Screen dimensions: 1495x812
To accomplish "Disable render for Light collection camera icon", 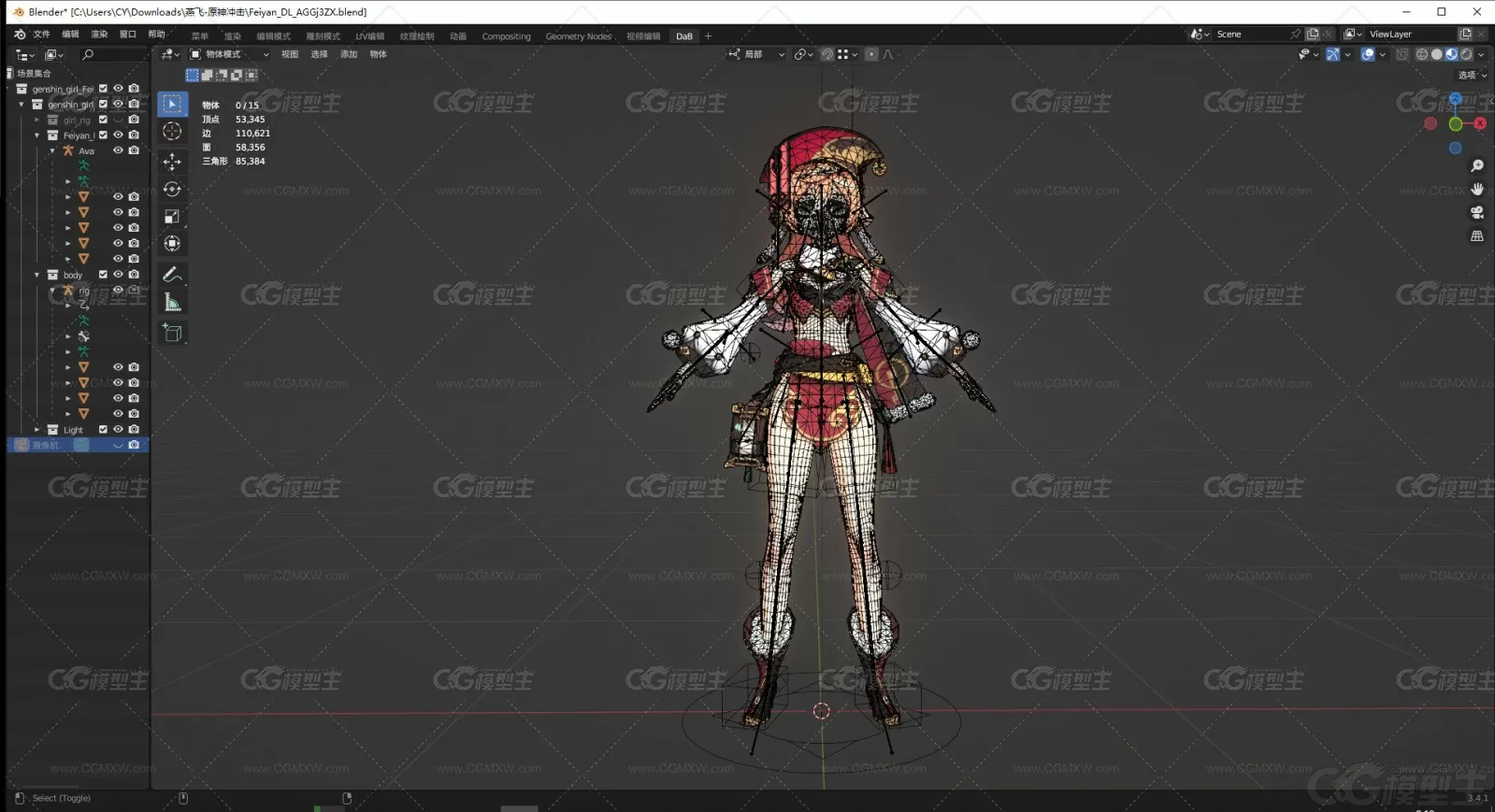I will pos(134,430).
